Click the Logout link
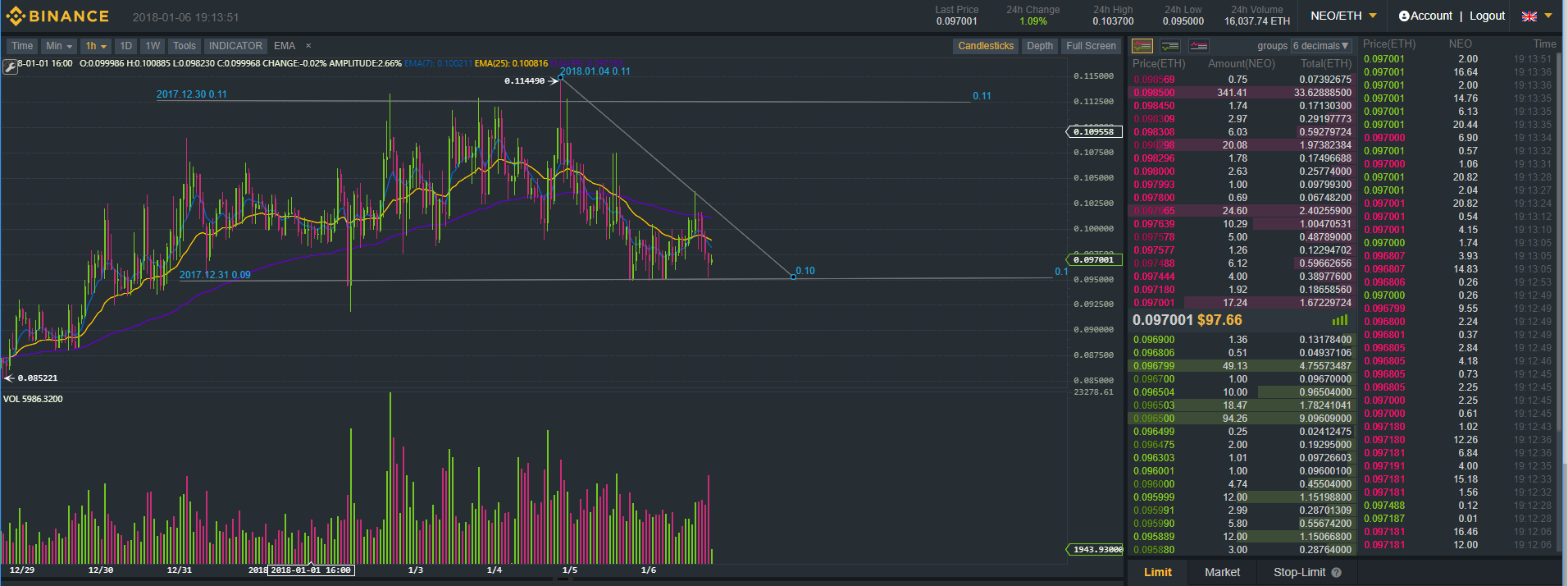 [x=1487, y=16]
